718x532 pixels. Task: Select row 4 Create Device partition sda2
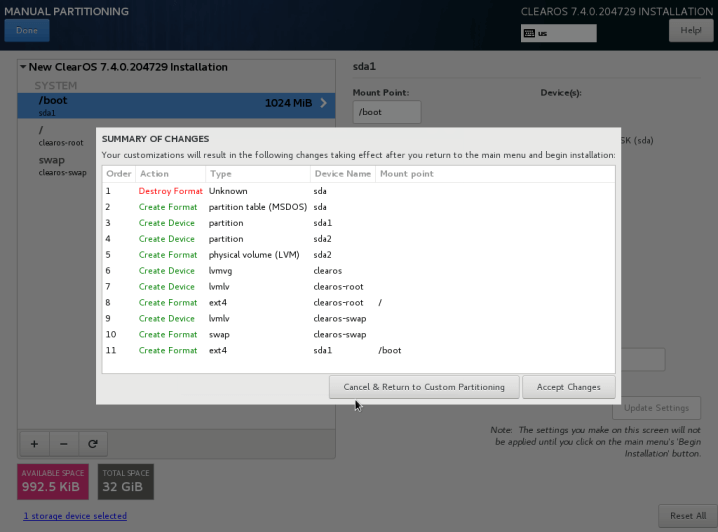click(x=359, y=239)
